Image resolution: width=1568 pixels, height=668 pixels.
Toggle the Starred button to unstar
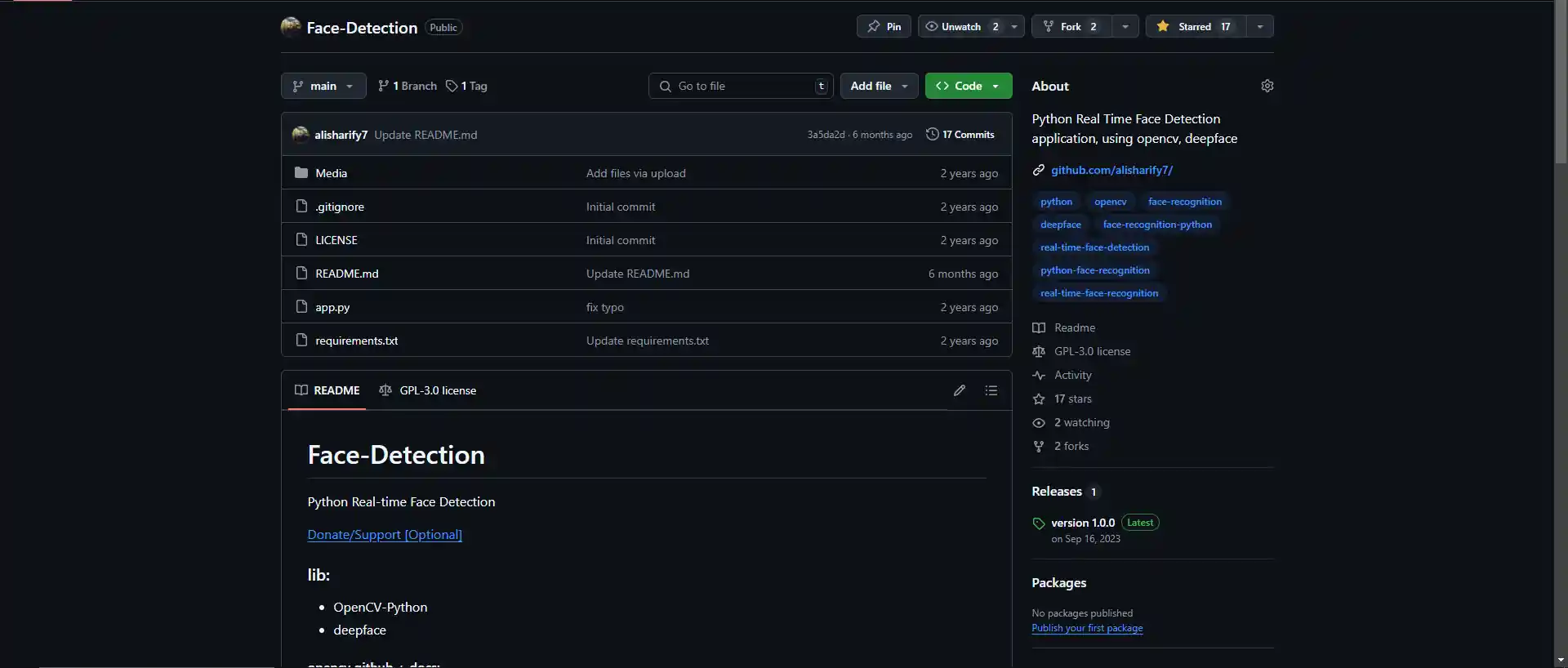click(x=1195, y=27)
